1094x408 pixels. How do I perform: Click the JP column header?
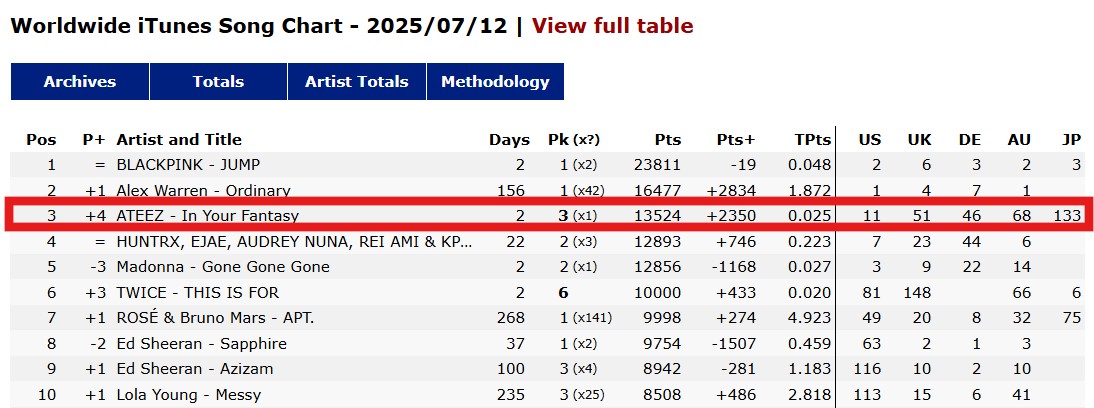click(1072, 139)
